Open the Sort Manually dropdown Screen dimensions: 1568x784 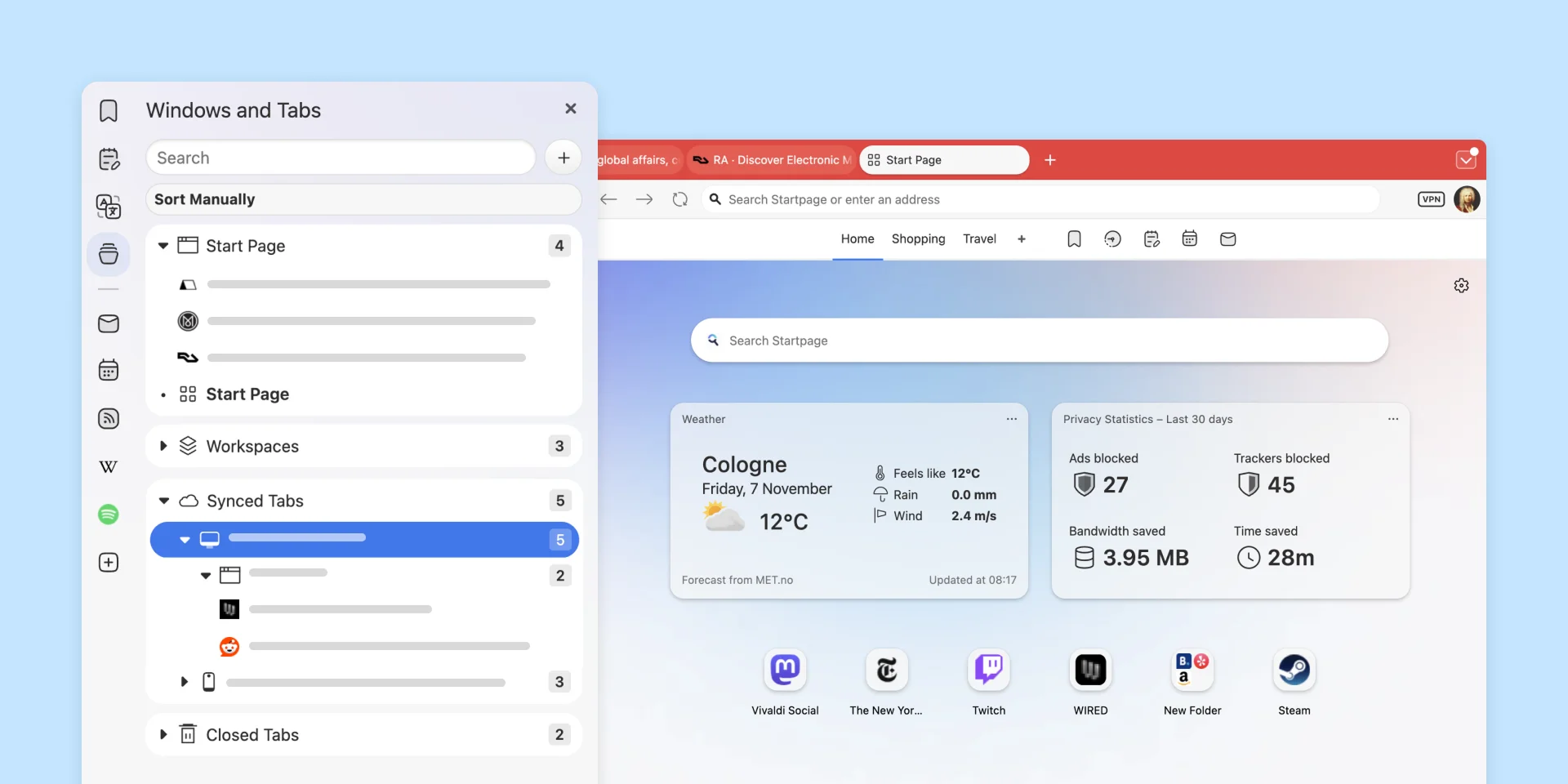tap(363, 199)
